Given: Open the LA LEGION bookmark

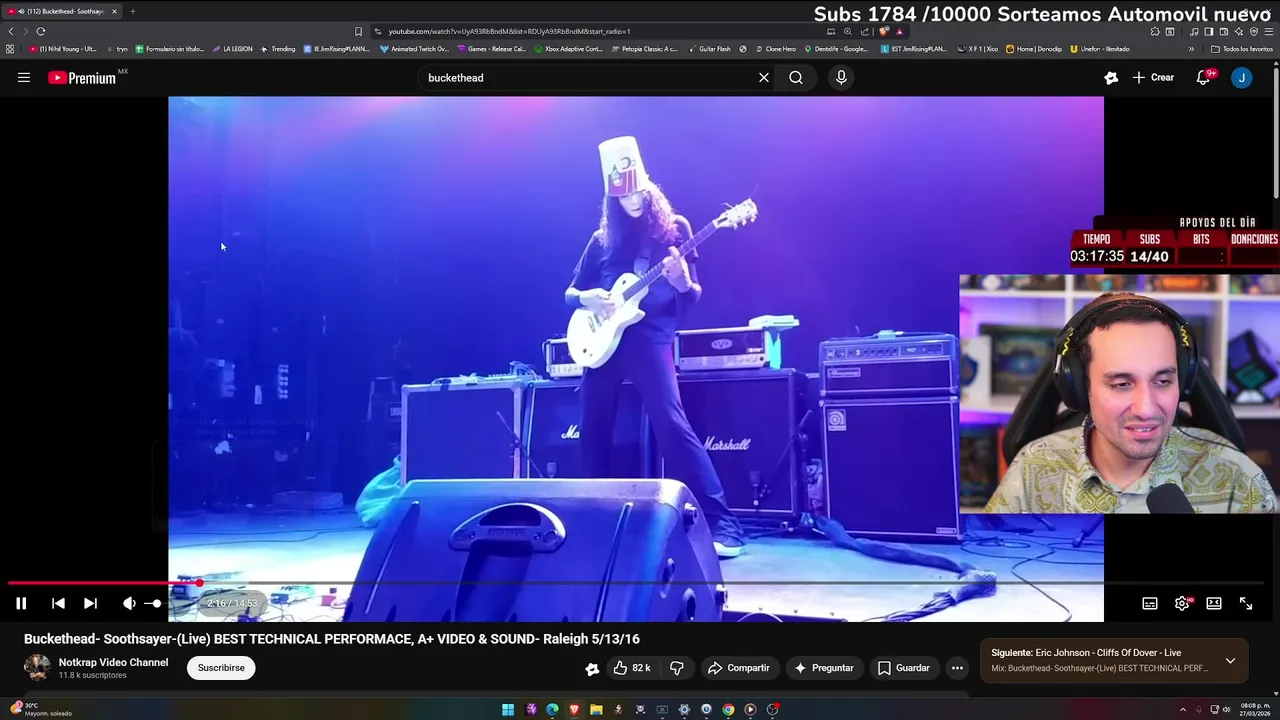Looking at the screenshot, I should pos(233,49).
